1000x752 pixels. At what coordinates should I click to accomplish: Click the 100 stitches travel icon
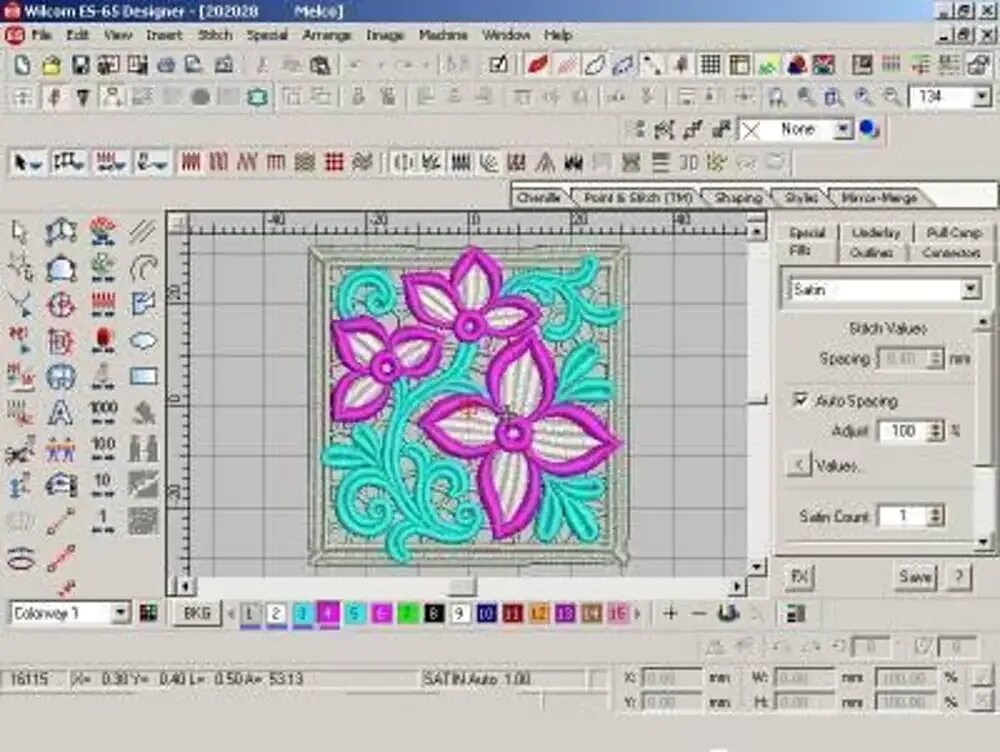tap(103, 448)
